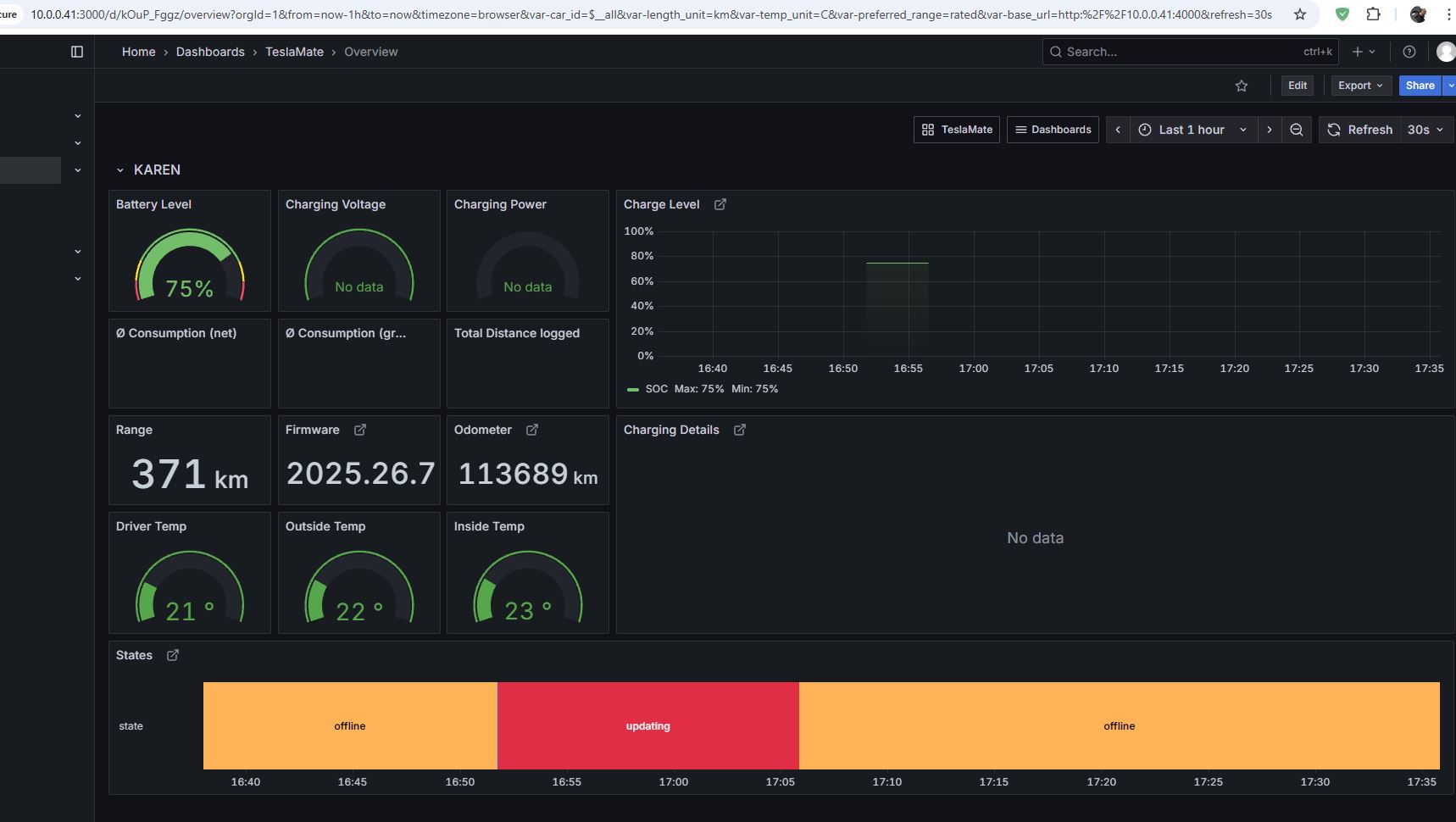Star this dashboard as favorite
The image size is (1456, 822).
pos(1242,86)
